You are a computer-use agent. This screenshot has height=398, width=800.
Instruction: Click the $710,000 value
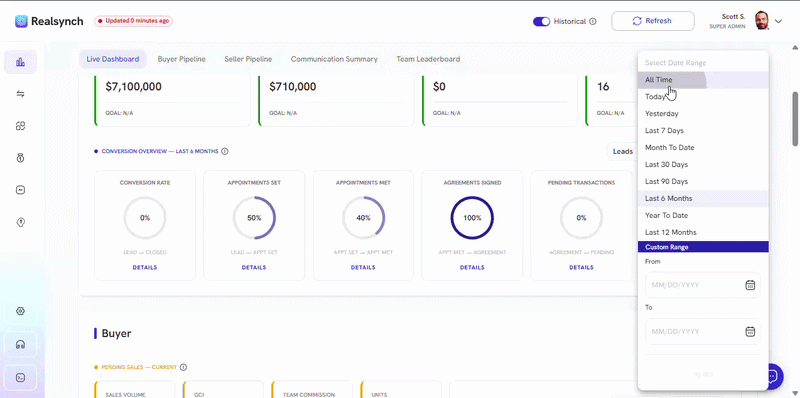[293, 87]
